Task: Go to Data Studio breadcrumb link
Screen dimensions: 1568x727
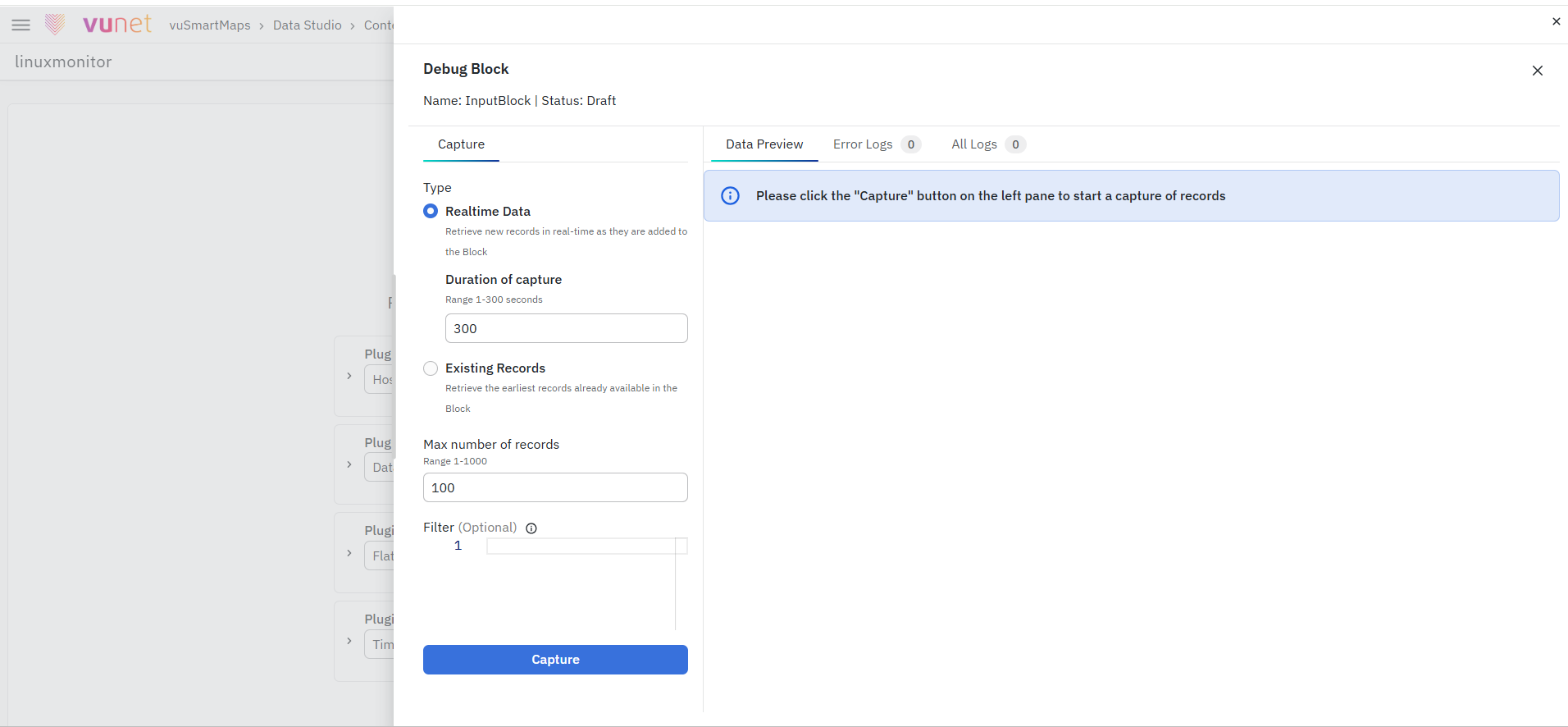Action: coord(308,25)
